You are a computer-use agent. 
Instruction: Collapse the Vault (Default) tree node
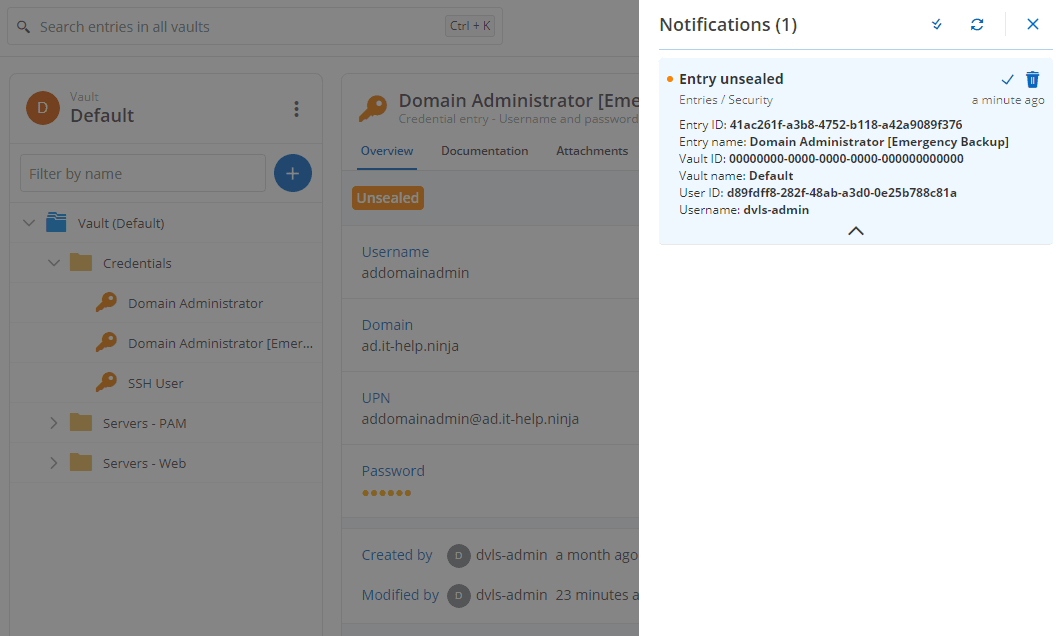tap(28, 223)
